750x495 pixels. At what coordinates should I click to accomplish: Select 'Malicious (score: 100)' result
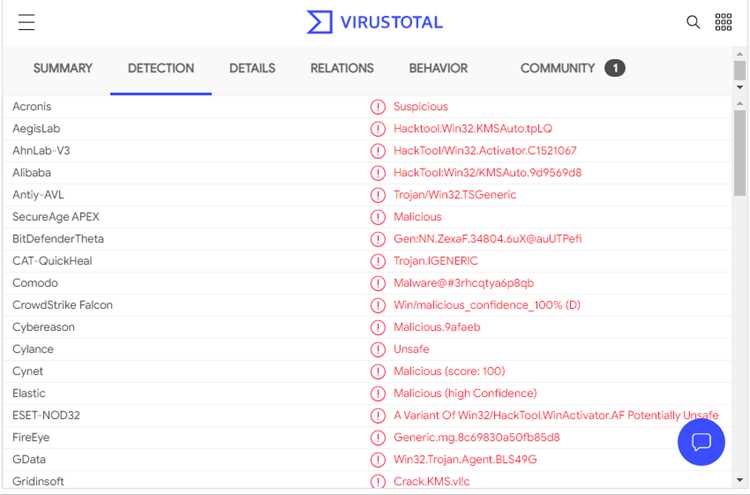coord(449,371)
